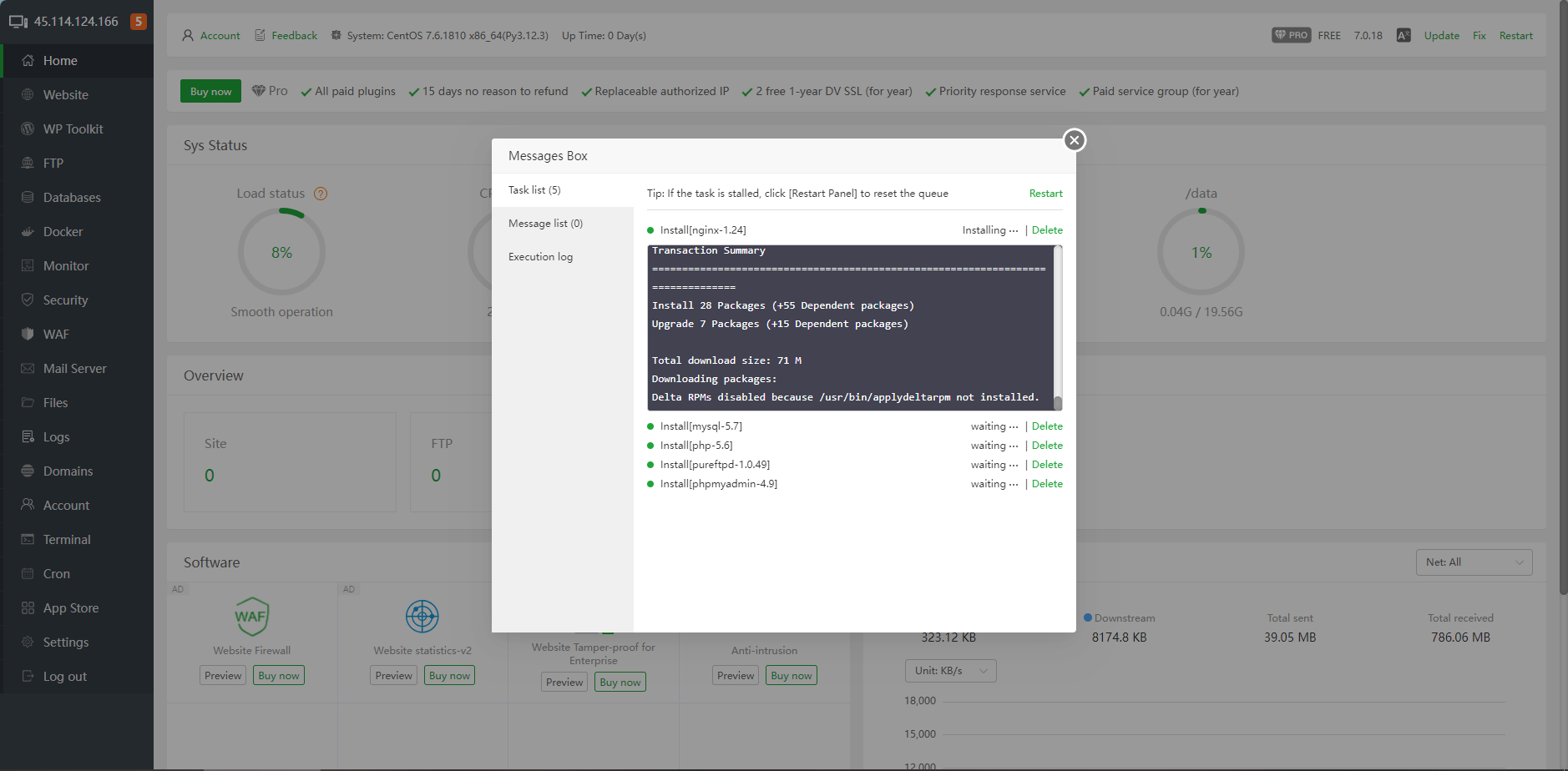The height and width of the screenshot is (771, 1568).
Task: Click the Docker whale icon
Action: point(28,231)
